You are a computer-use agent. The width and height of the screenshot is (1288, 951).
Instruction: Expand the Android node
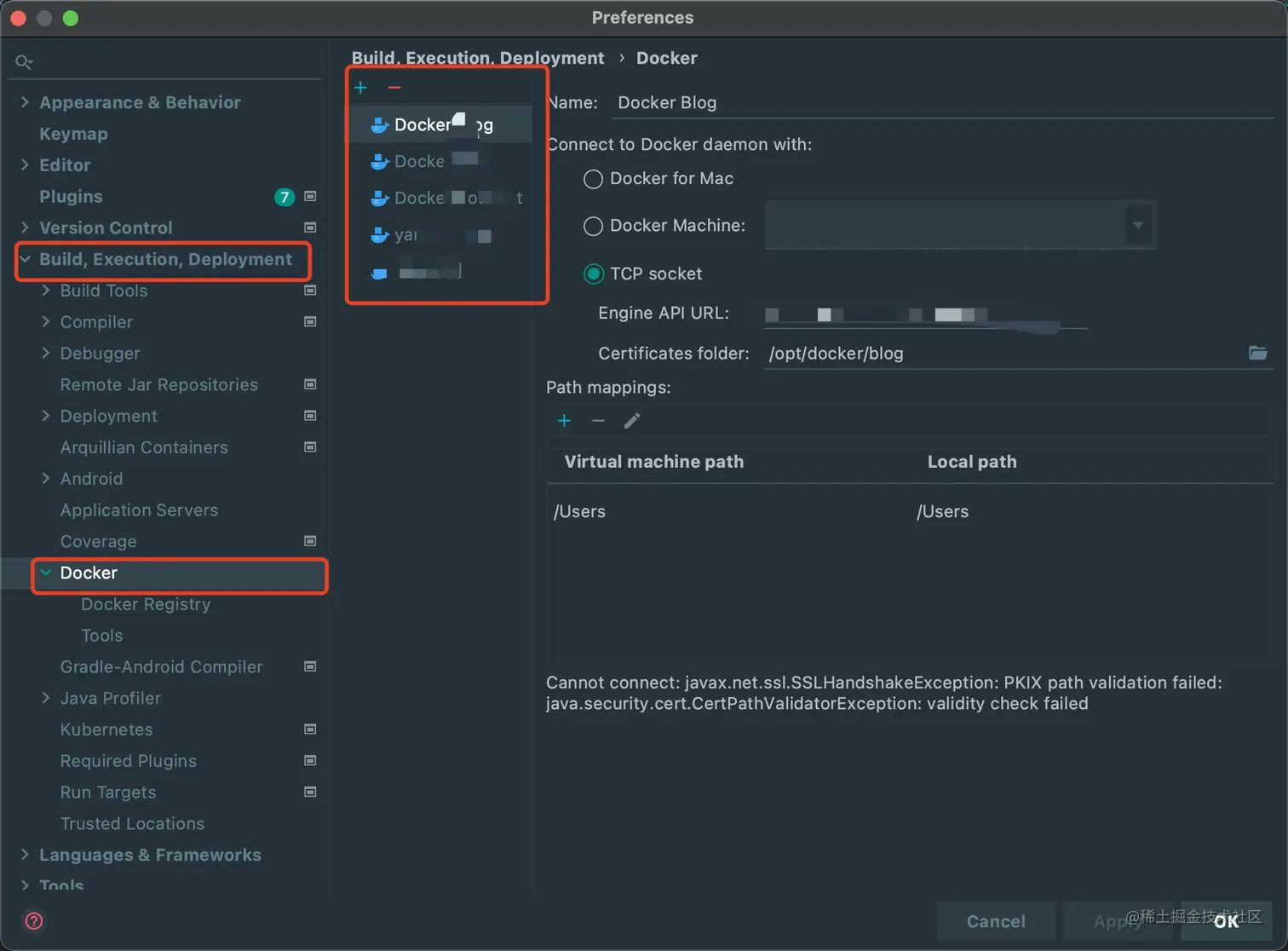coord(45,479)
